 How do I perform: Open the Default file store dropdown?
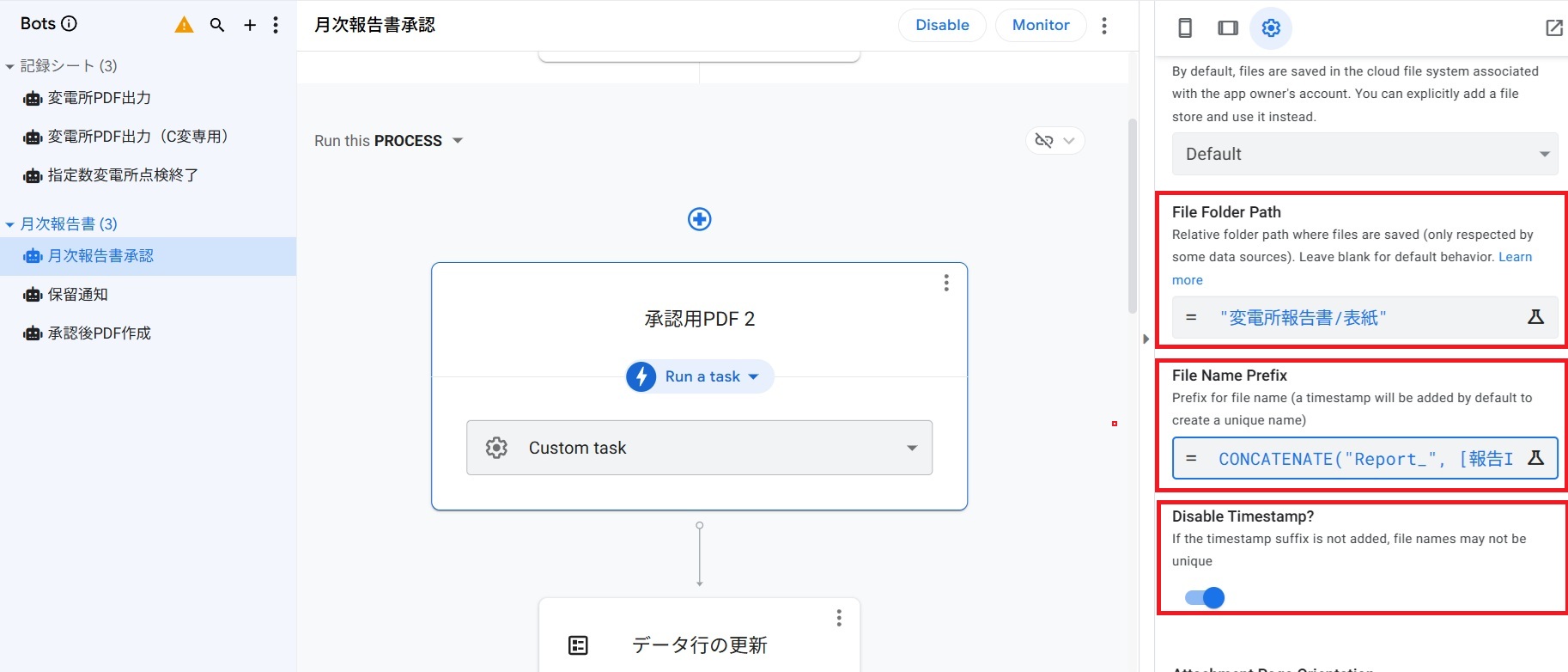1364,154
